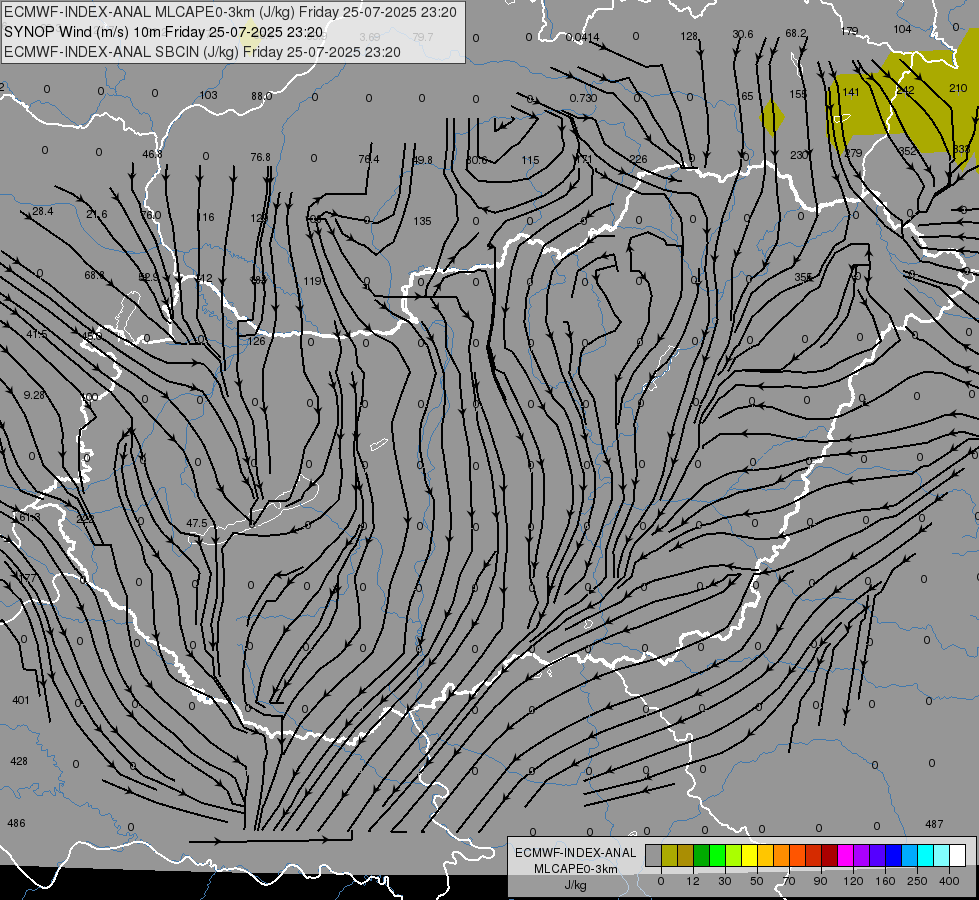
Task: Click legend scale value 50
Action: point(756,881)
